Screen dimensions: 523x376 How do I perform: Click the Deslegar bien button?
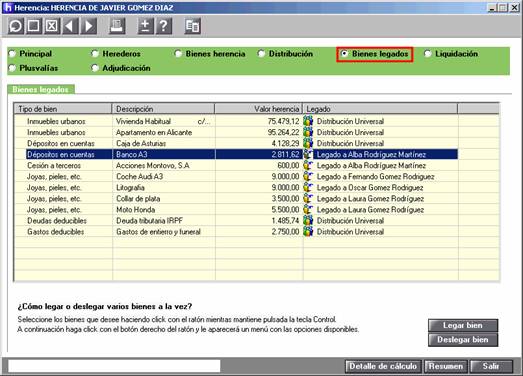[x=463, y=340]
